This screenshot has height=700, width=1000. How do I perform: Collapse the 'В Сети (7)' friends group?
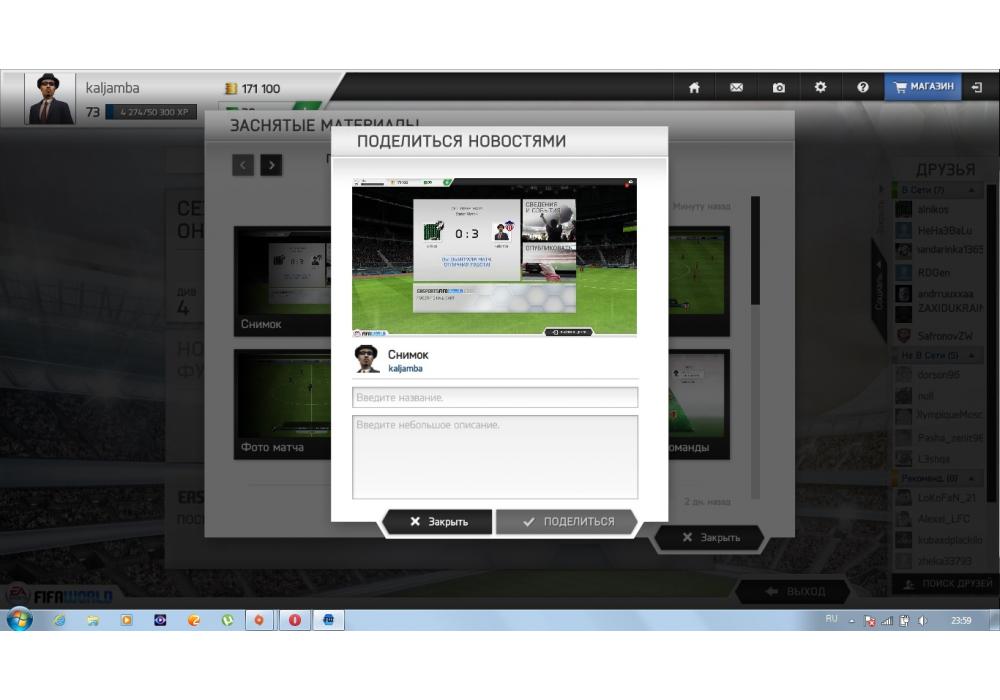coord(971,190)
